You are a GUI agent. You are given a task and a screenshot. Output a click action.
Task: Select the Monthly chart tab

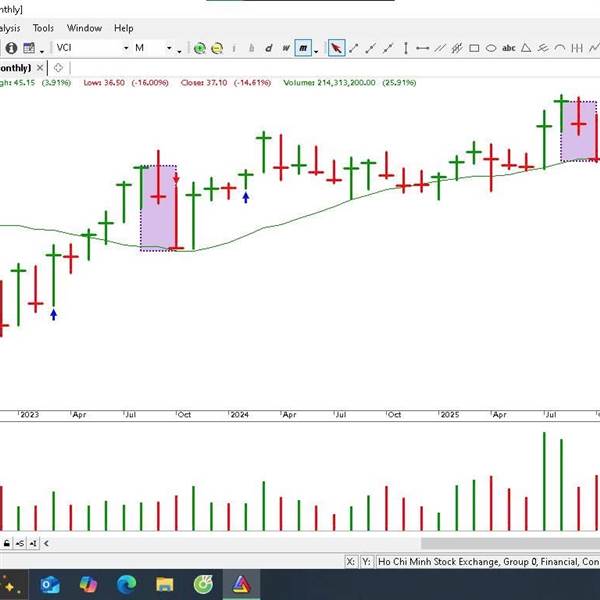click(x=15, y=68)
